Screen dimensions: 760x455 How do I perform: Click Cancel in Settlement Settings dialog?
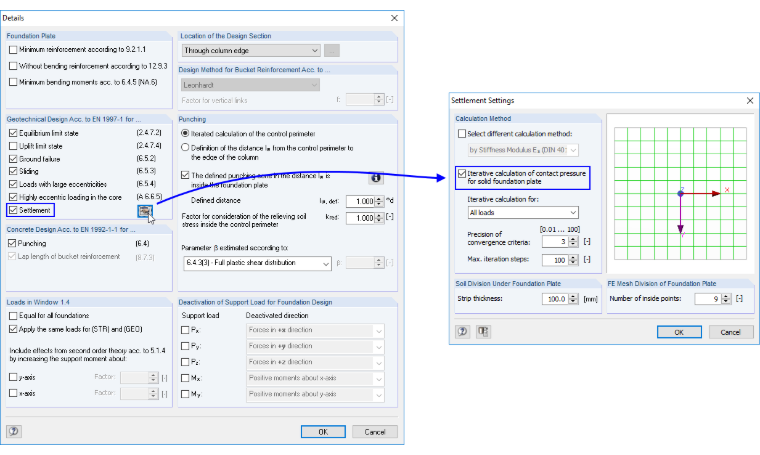731,332
